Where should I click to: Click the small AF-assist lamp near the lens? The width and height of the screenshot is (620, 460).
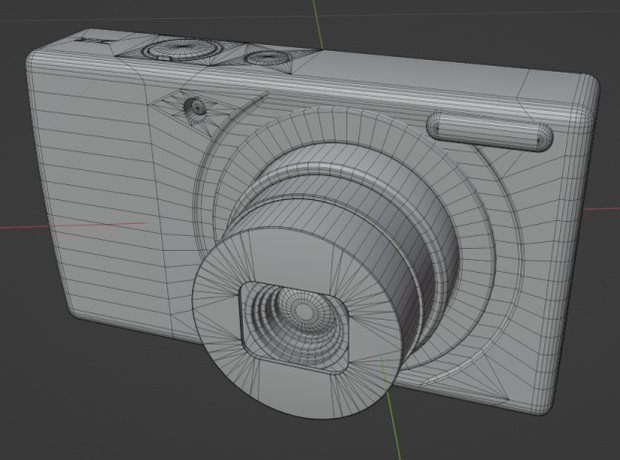196,106
